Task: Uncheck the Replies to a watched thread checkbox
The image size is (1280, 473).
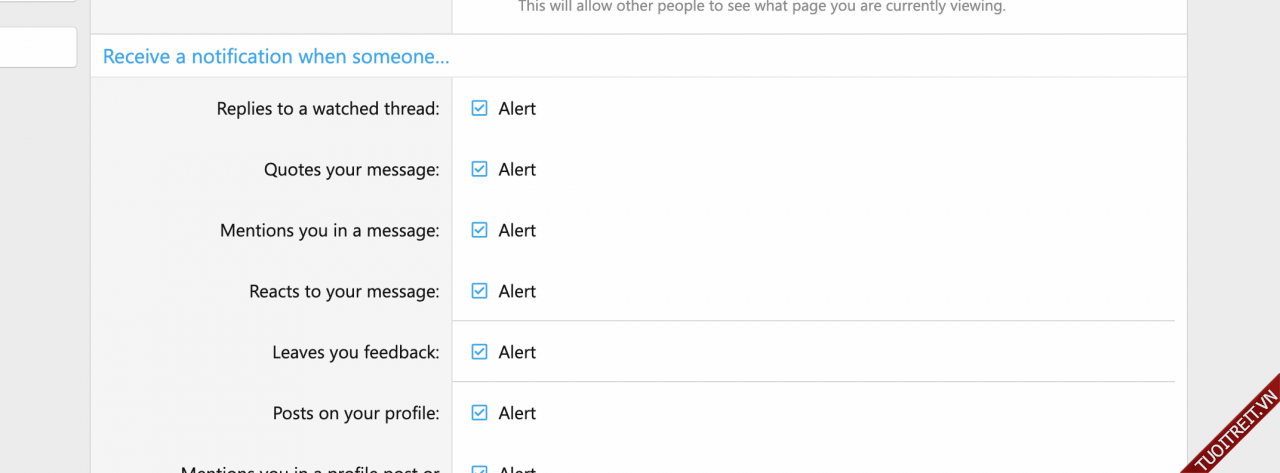Action: pyautogui.click(x=479, y=108)
